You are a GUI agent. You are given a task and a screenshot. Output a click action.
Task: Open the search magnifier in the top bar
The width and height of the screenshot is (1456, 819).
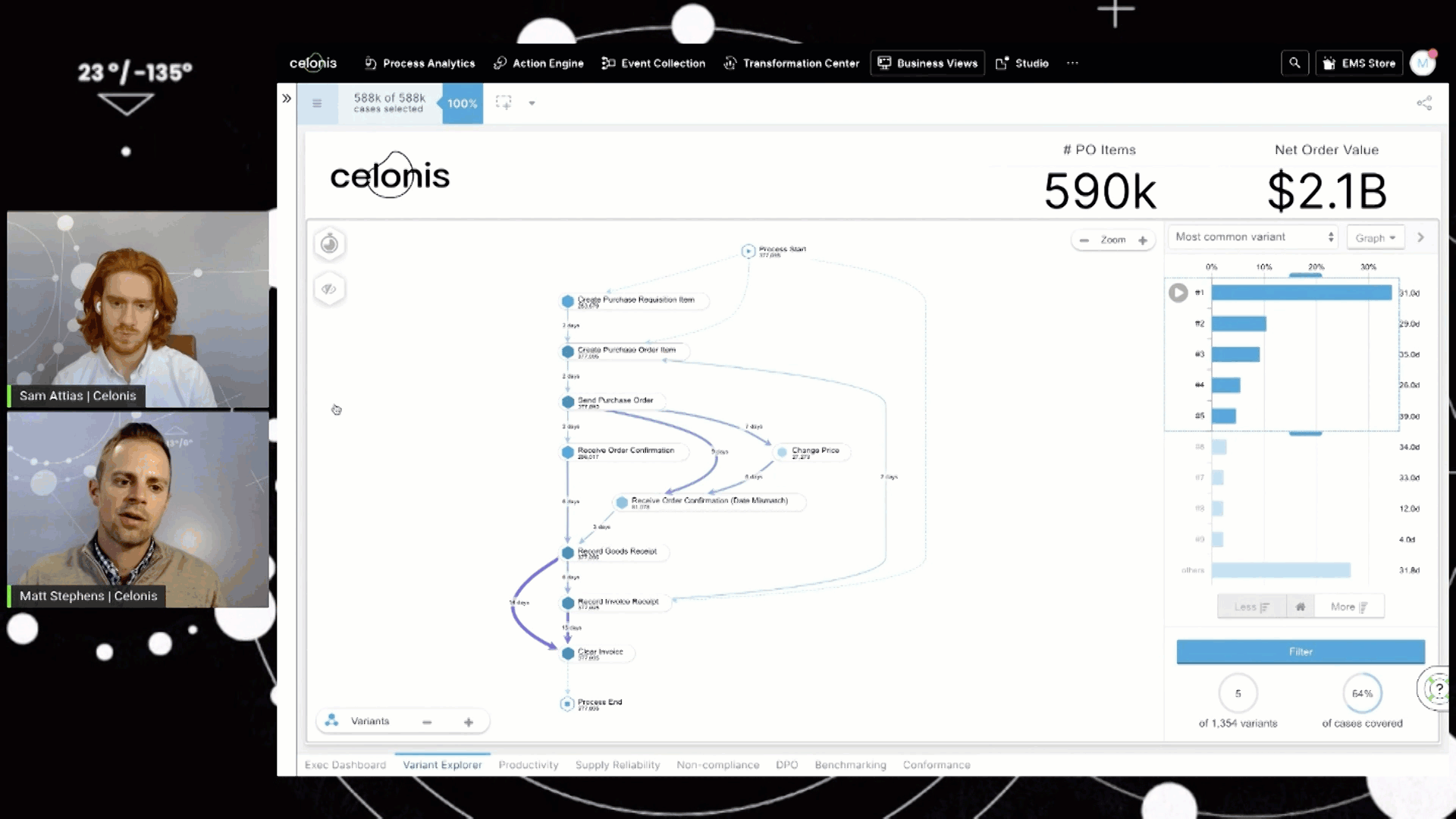point(1294,63)
